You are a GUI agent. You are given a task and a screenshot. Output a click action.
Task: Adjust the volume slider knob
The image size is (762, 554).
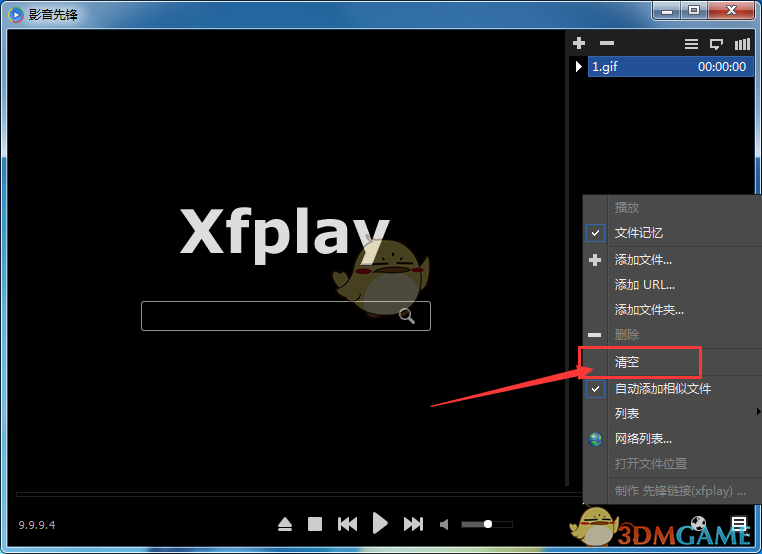(487, 524)
